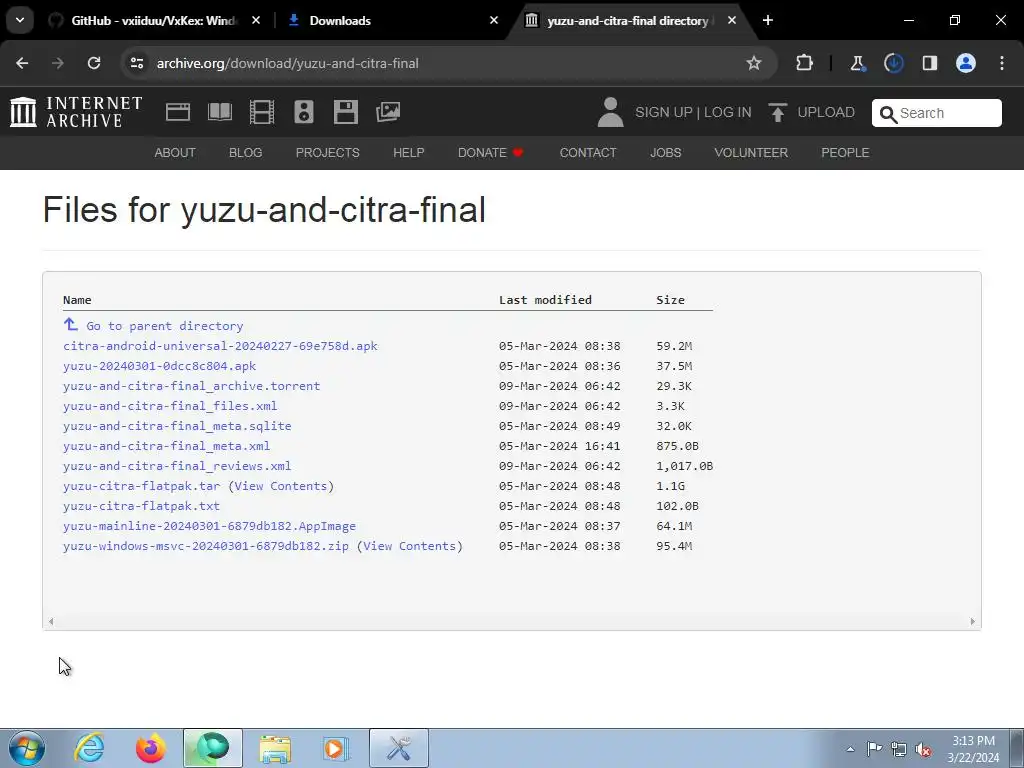The image size is (1024, 768).
Task: Open PROJECTS menu item
Action: tap(328, 153)
